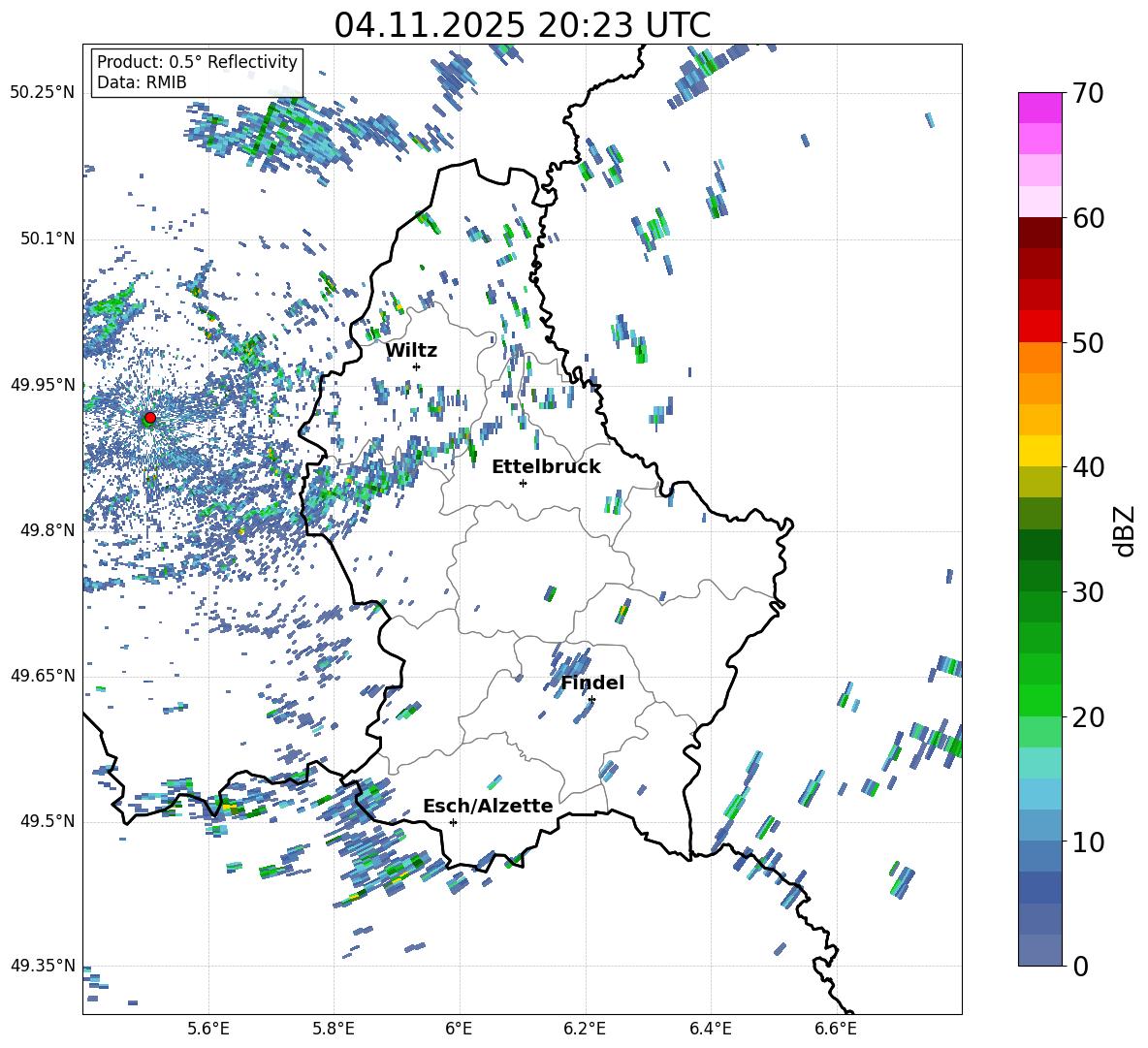Screen dimensions: 1148x1048
Task: Click the Findel cross marker
Action: coord(591,700)
